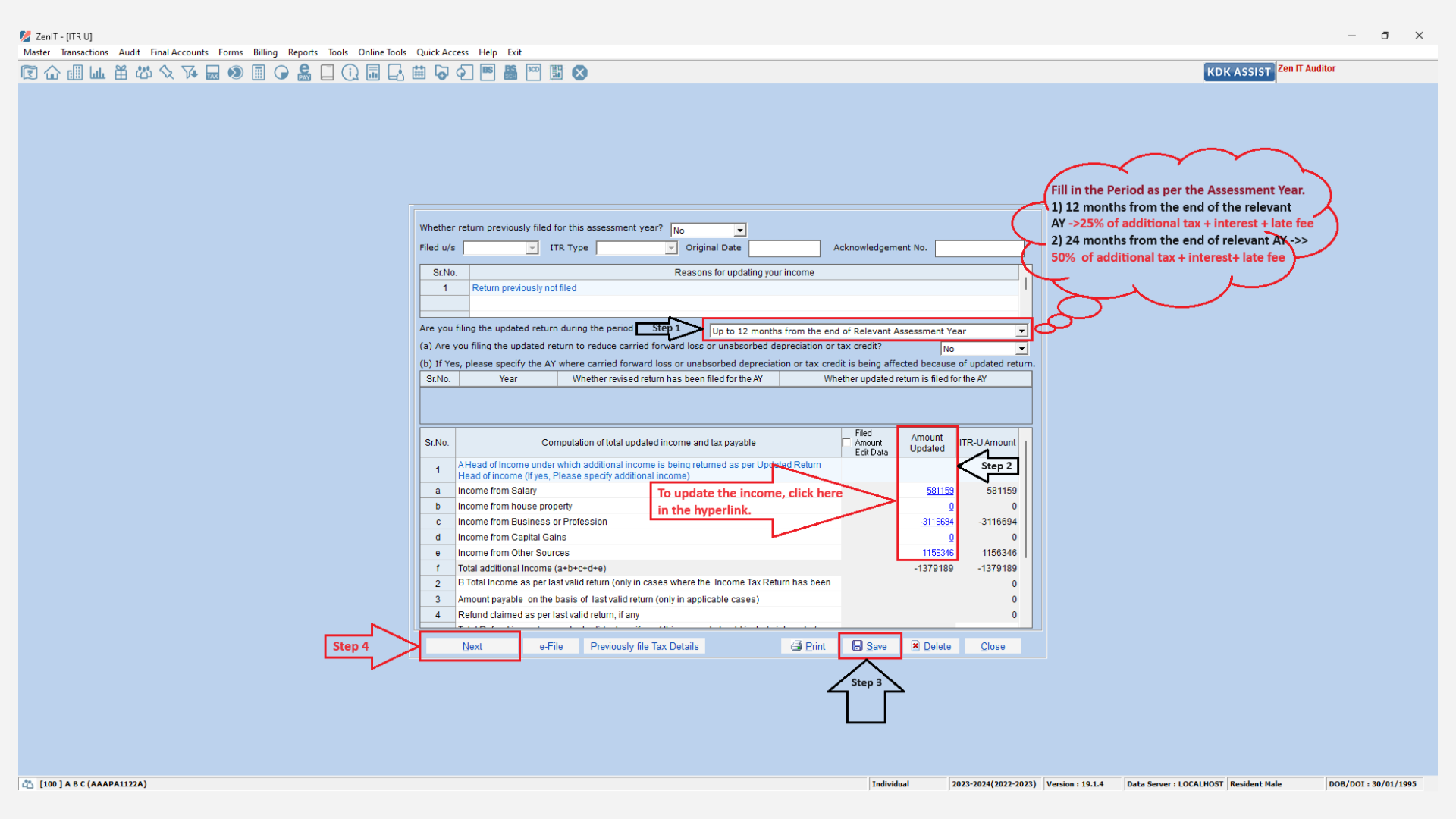
Task: Open the calendar toolbar icon
Action: point(419,73)
